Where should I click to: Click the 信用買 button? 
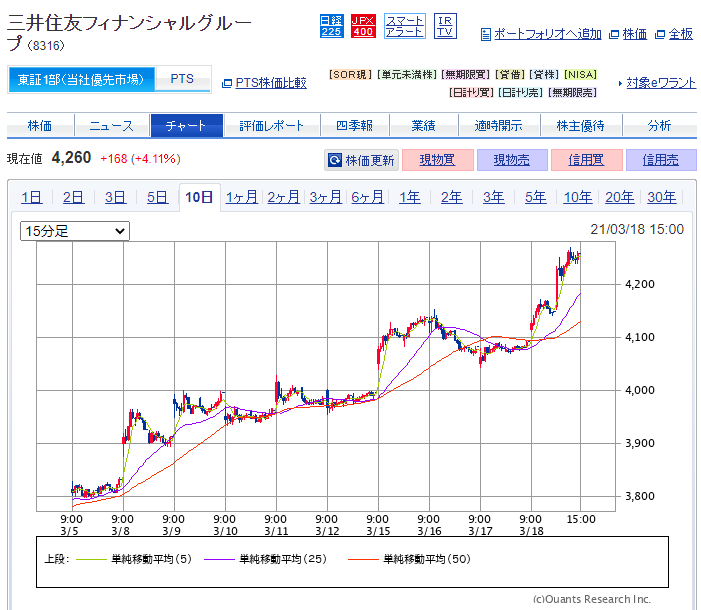(x=587, y=160)
